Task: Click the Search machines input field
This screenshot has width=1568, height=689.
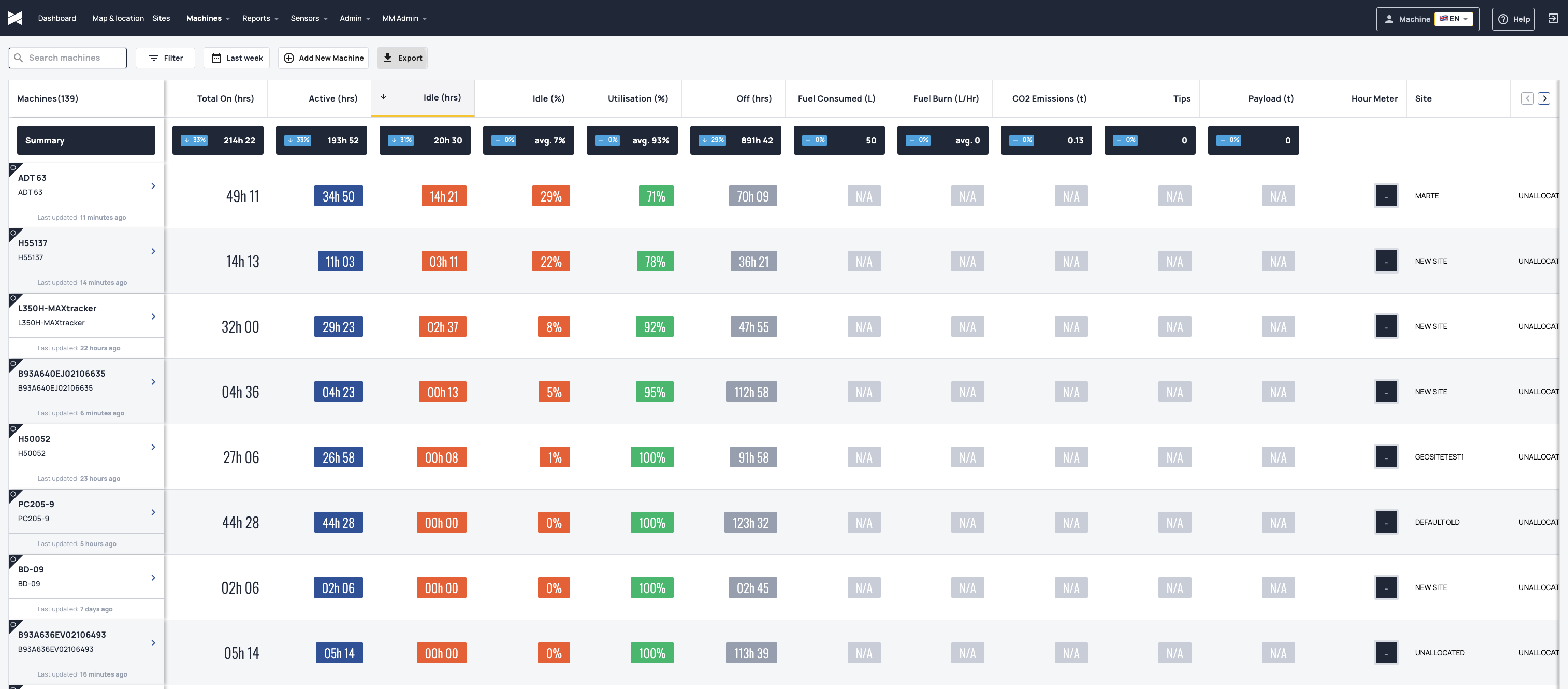Action: pyautogui.click(x=67, y=58)
